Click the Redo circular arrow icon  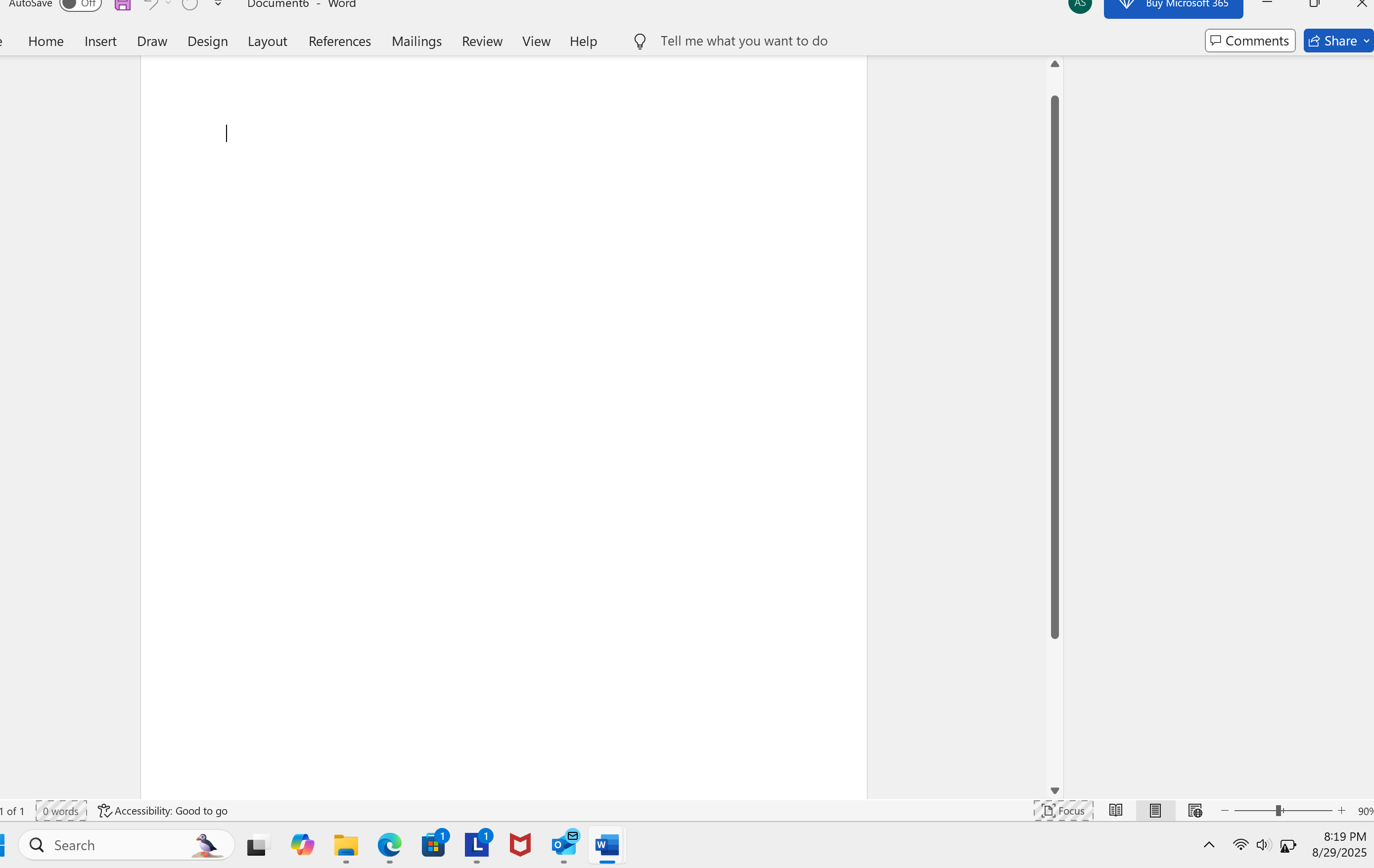tap(189, 4)
